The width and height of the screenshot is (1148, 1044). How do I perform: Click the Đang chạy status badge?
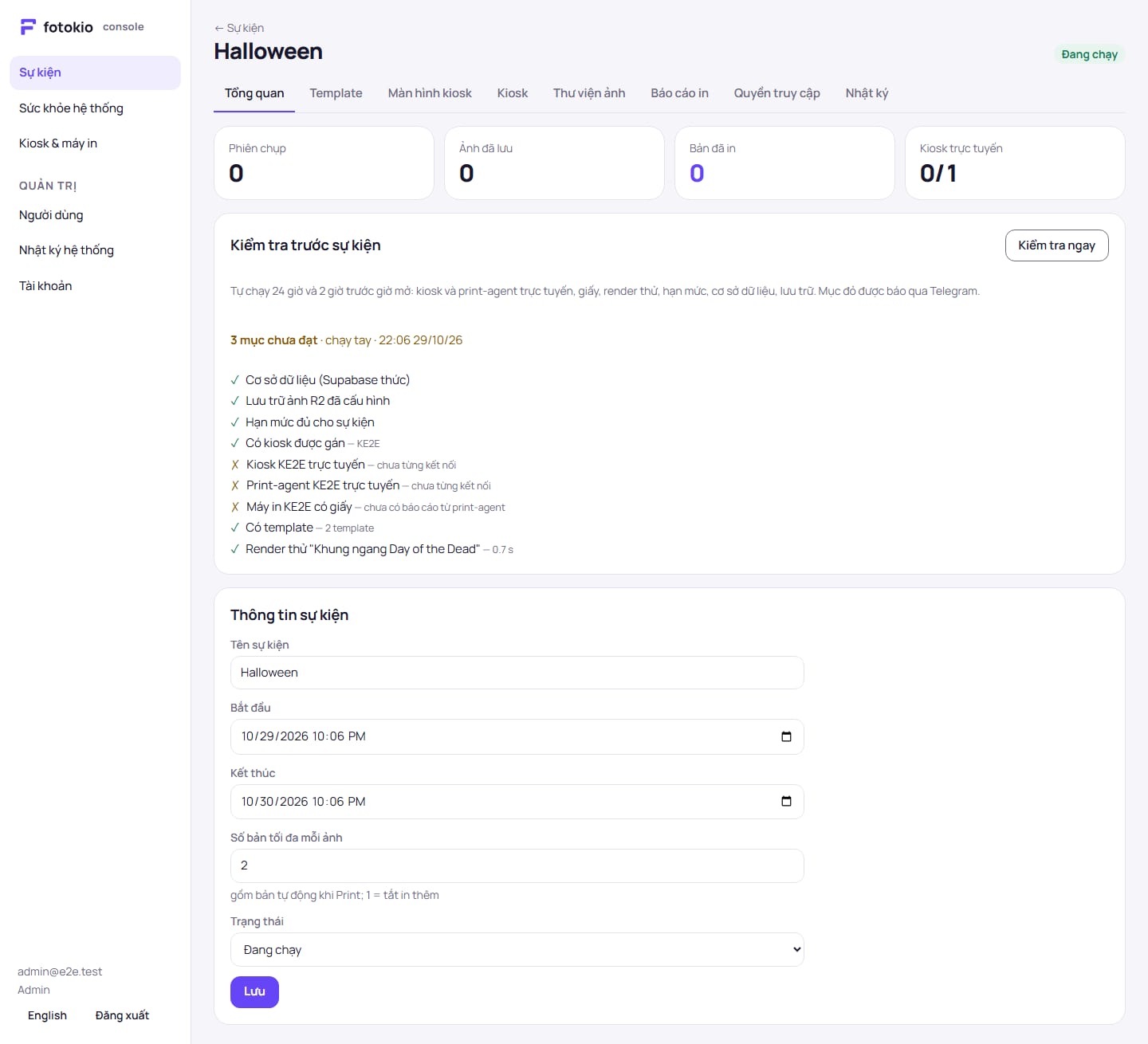[x=1089, y=54]
